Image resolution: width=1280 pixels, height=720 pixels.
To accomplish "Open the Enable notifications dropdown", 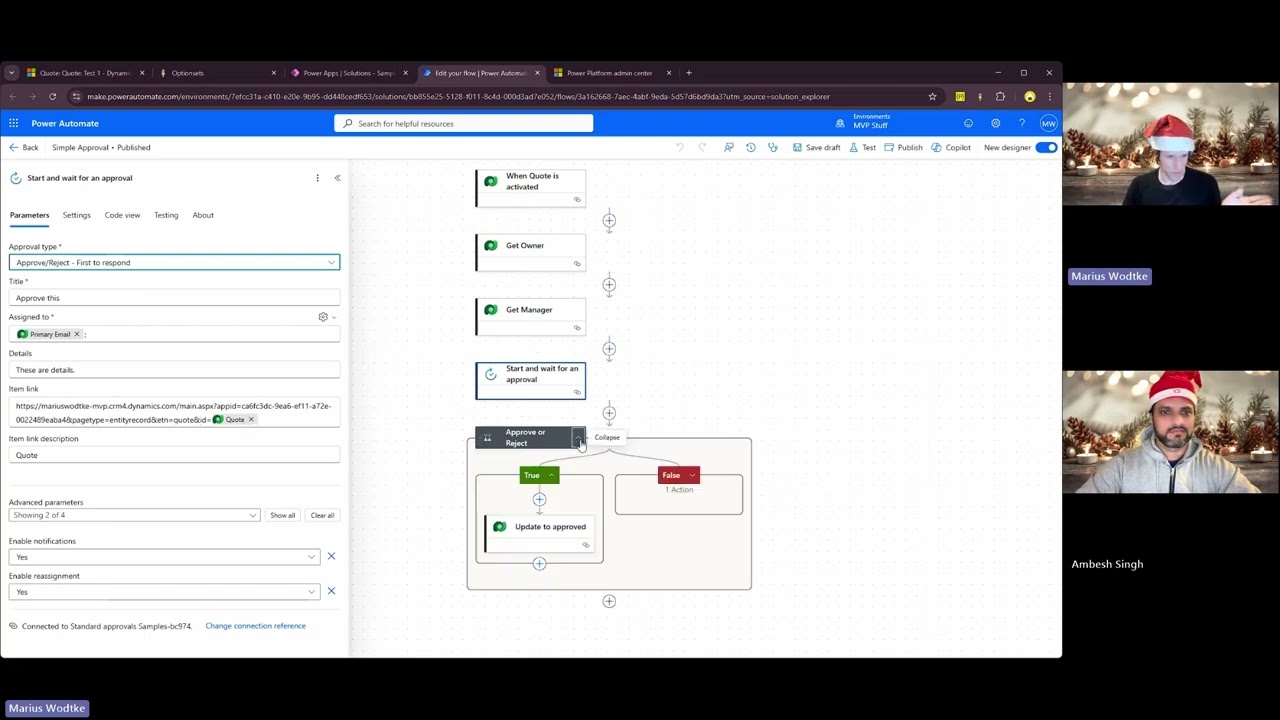I will [164, 557].
